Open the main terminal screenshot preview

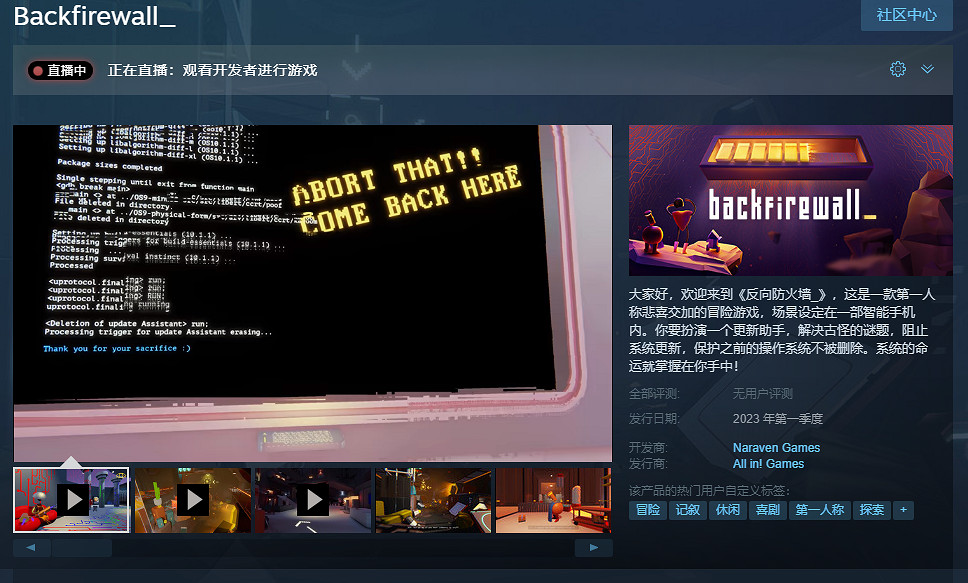point(312,293)
